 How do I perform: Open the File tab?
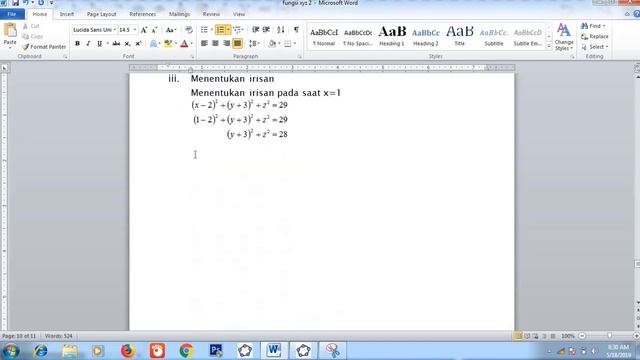[x=12, y=14]
